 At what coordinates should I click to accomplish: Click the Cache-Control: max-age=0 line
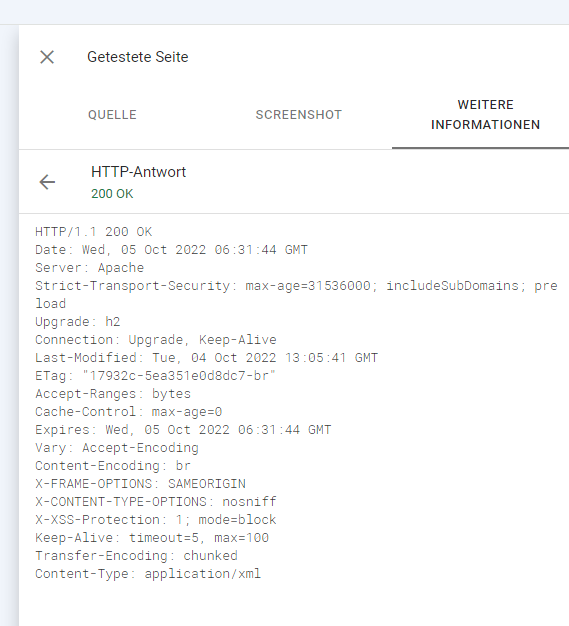click(129, 412)
